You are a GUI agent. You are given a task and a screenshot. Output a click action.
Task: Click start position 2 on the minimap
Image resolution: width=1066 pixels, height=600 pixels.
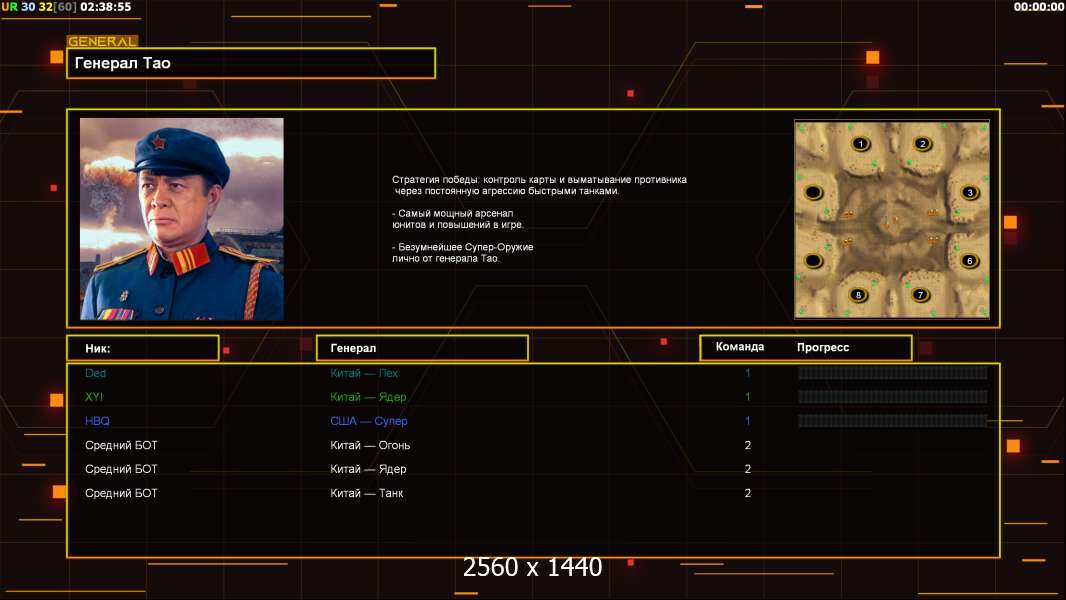tap(922, 143)
